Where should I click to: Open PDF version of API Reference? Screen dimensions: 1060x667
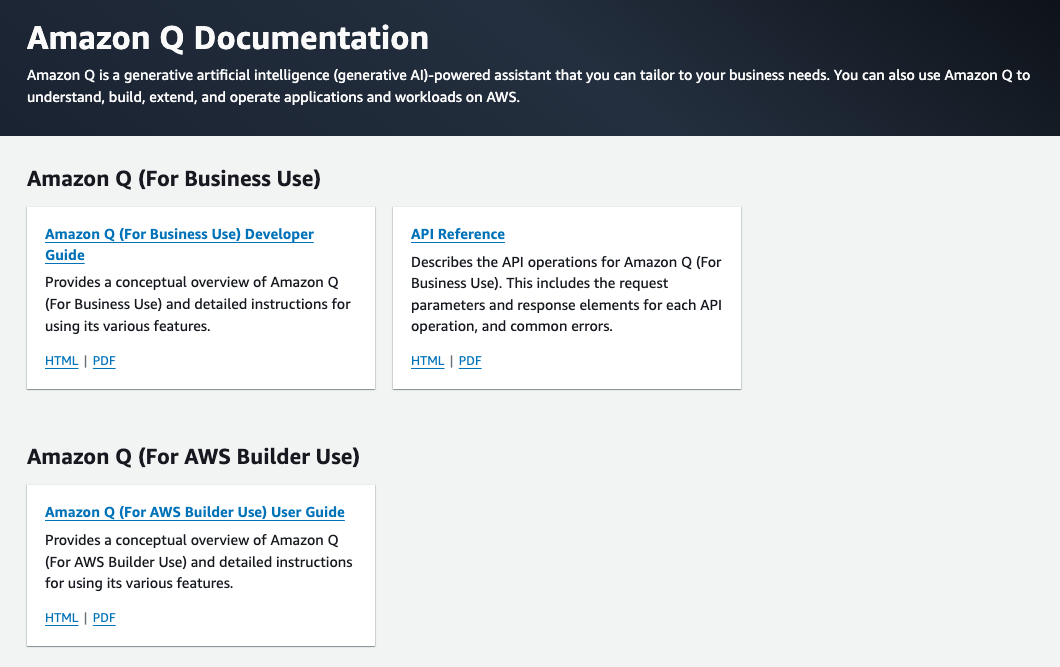point(470,361)
